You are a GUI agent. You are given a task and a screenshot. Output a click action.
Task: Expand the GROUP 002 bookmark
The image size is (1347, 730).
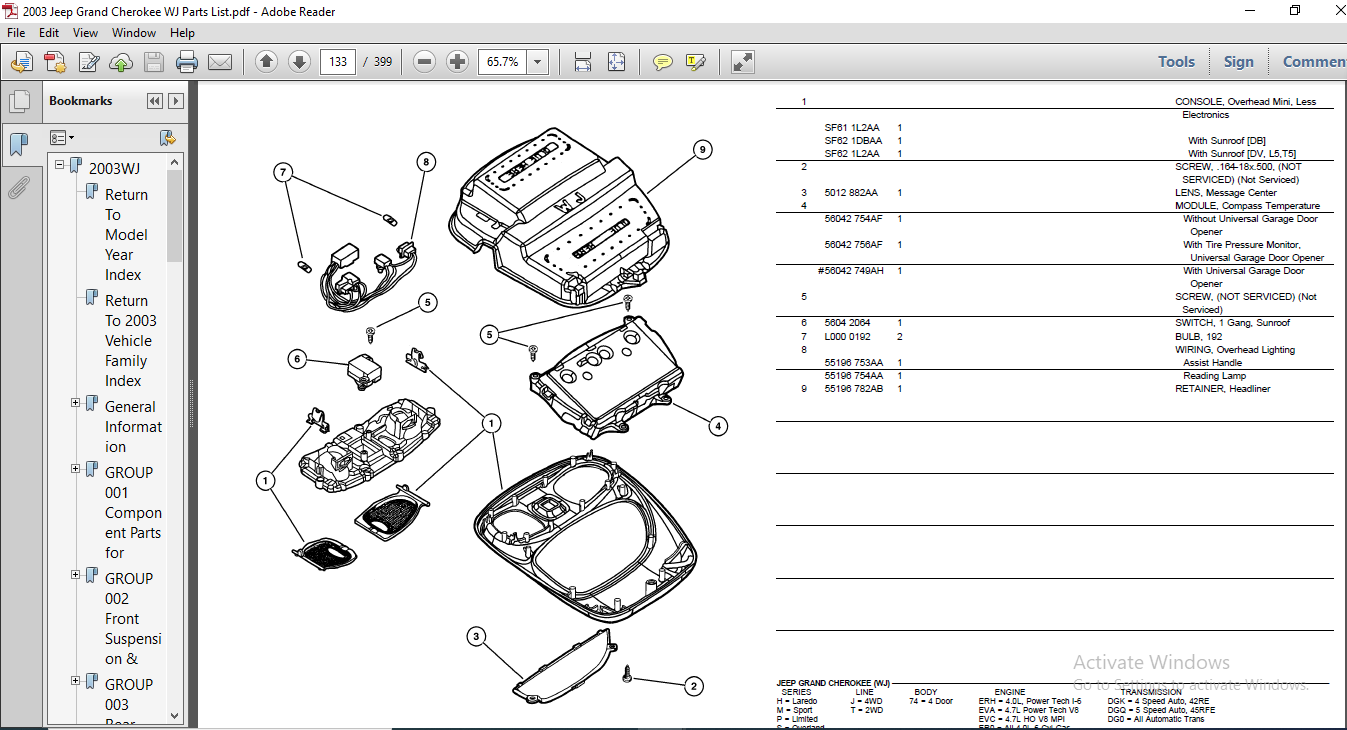[76, 574]
